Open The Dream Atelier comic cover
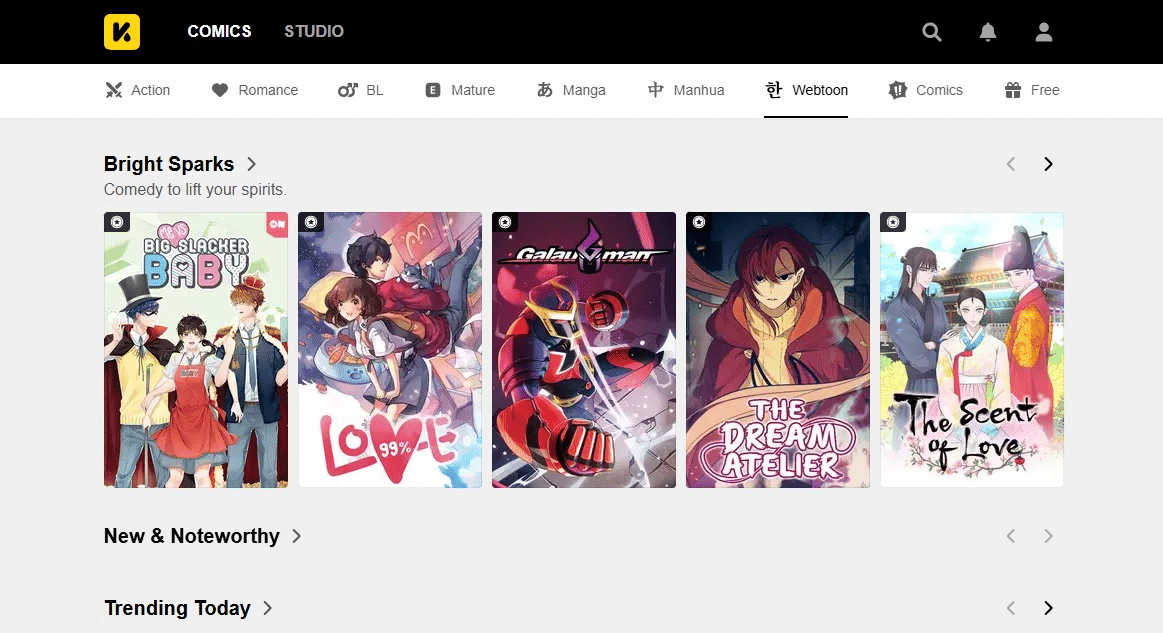This screenshot has width=1163, height=633. (777, 350)
